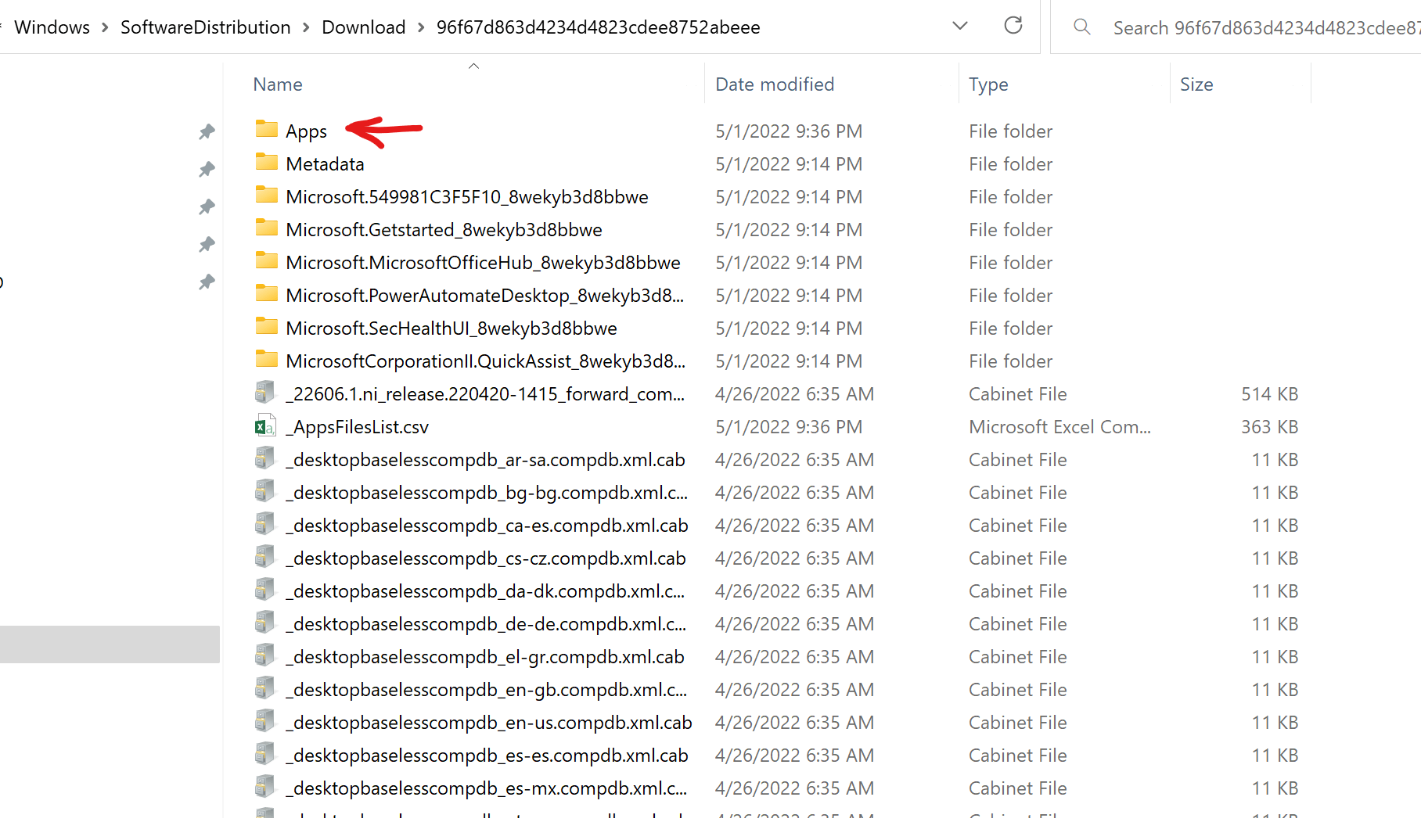Select _desktopbaselesscompdb_es-es.compdb.xml.cab file name
Screen dimensions: 1421x840
[487, 756]
